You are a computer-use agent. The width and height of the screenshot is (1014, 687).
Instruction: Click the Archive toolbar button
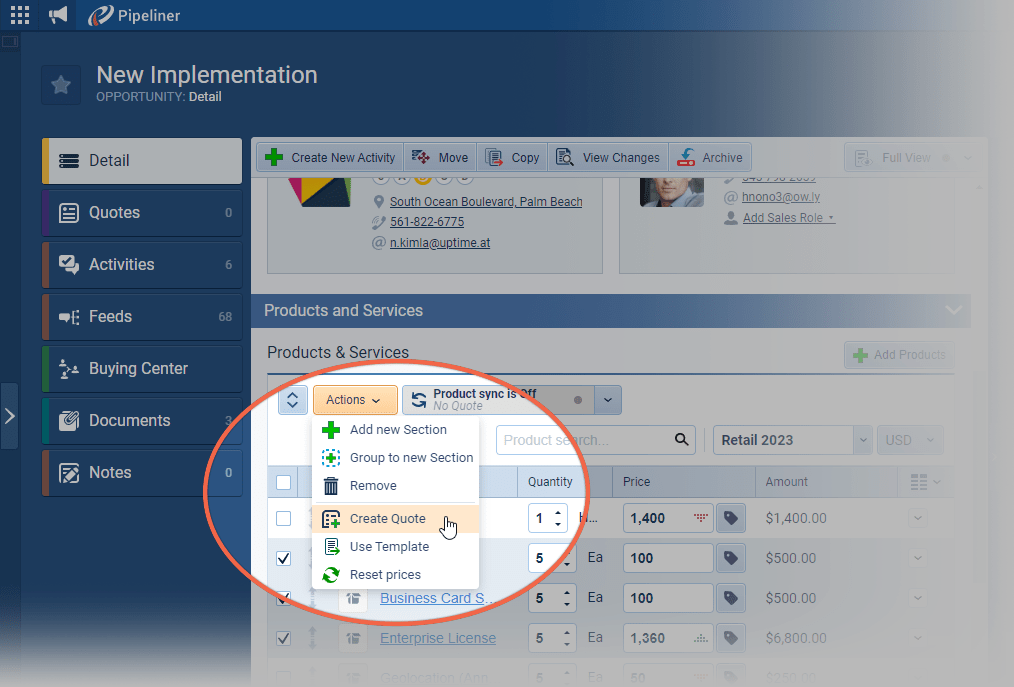tap(710, 157)
